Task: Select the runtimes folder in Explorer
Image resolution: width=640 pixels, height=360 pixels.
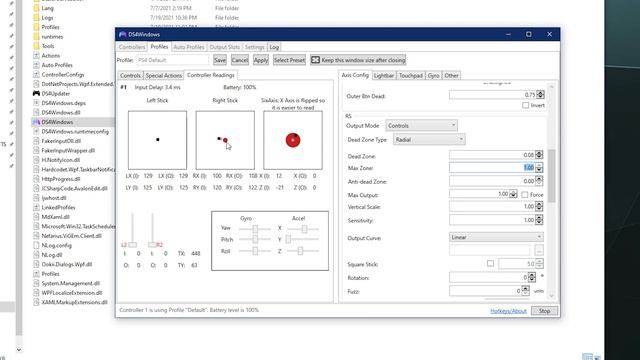Action: click(52, 37)
